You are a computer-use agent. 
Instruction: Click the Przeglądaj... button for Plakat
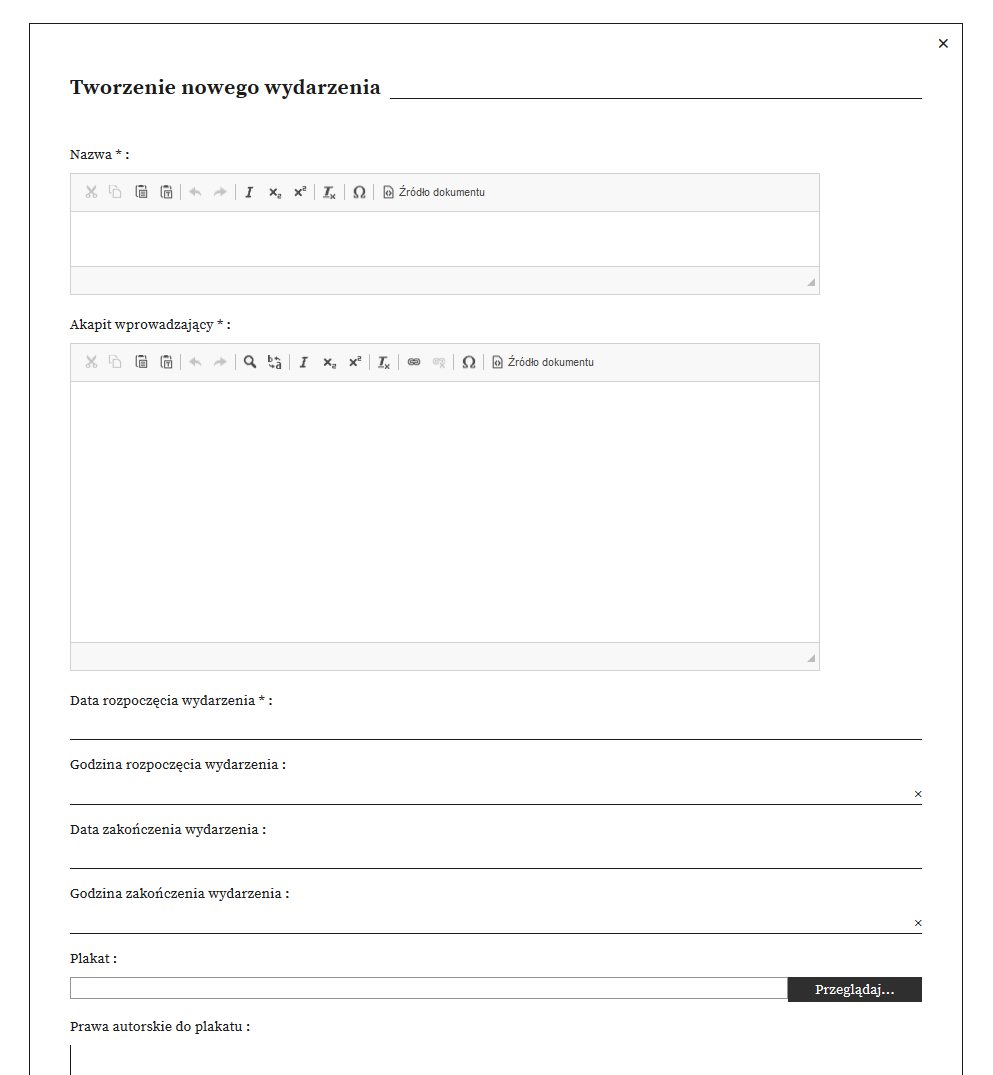pyautogui.click(x=854, y=990)
